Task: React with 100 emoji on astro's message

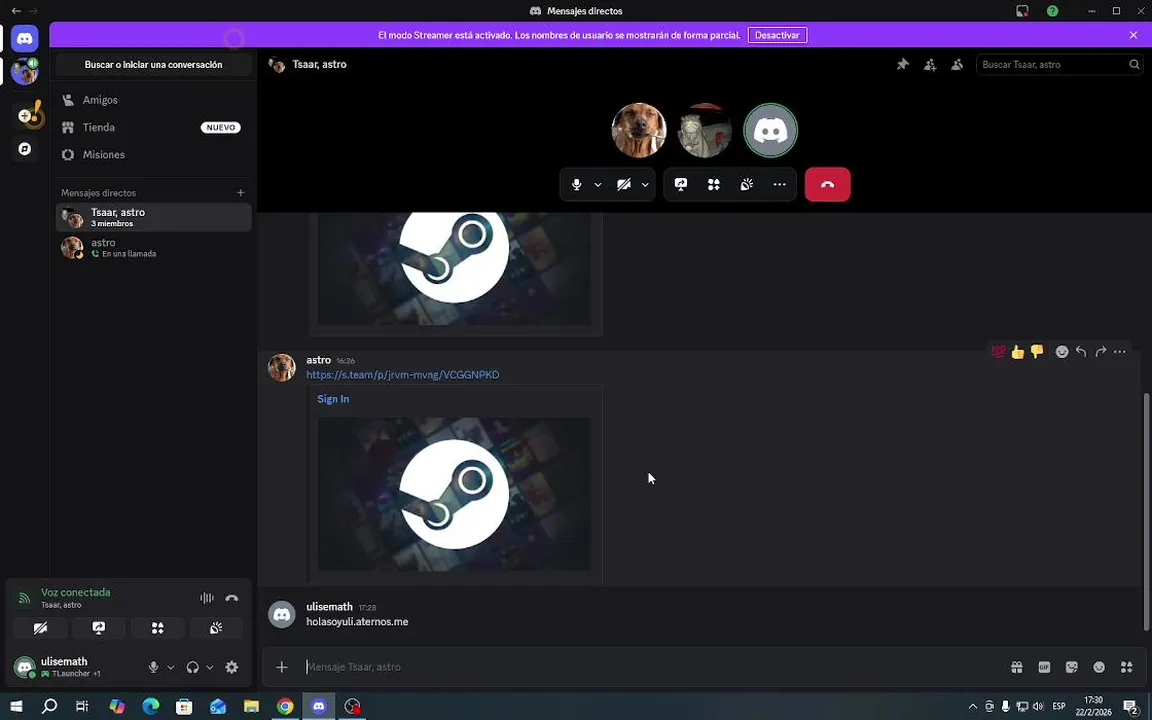Action: click(x=998, y=353)
